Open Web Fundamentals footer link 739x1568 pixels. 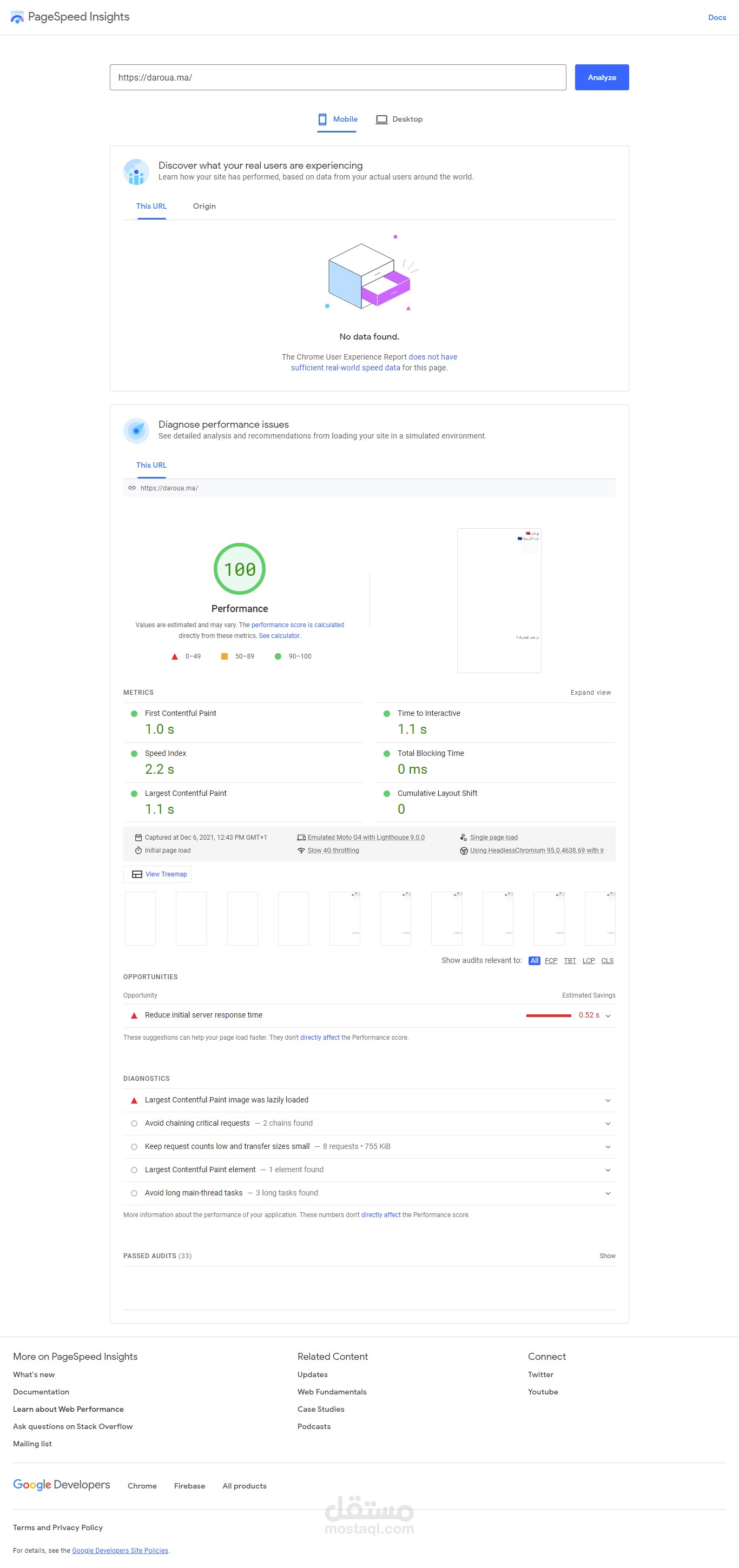tap(332, 1392)
